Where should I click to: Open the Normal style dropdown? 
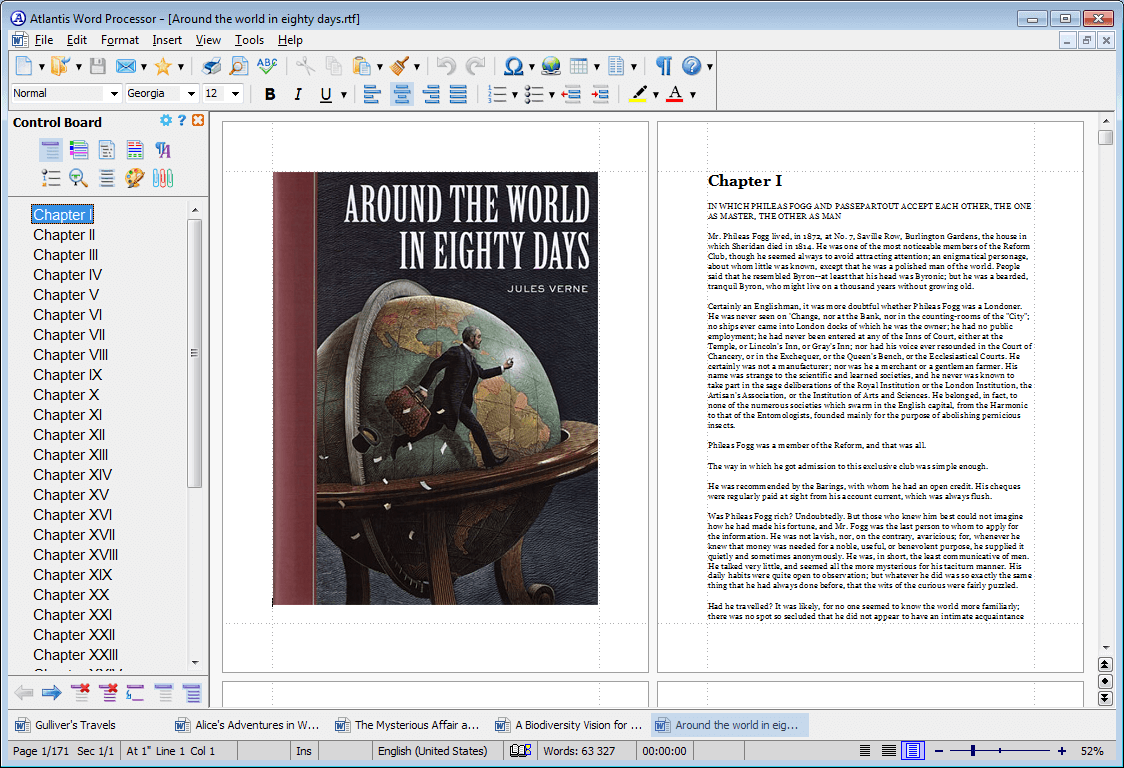click(x=114, y=94)
